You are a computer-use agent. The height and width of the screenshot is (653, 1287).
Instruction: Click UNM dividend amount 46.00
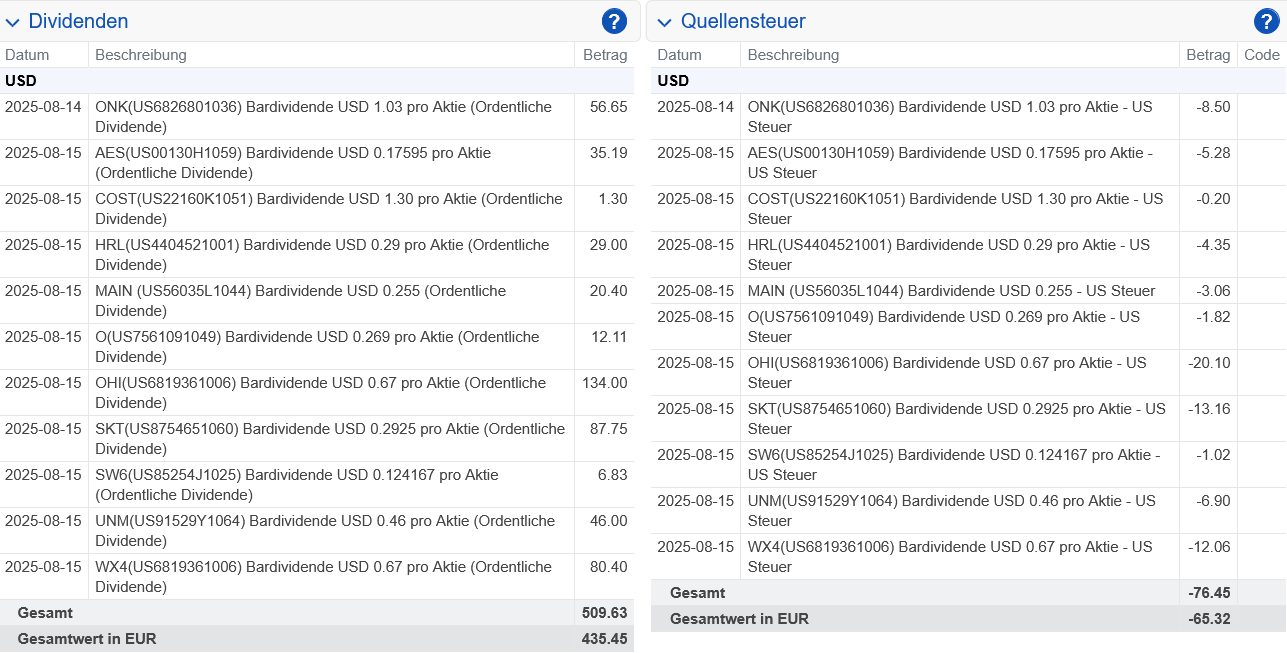609,521
